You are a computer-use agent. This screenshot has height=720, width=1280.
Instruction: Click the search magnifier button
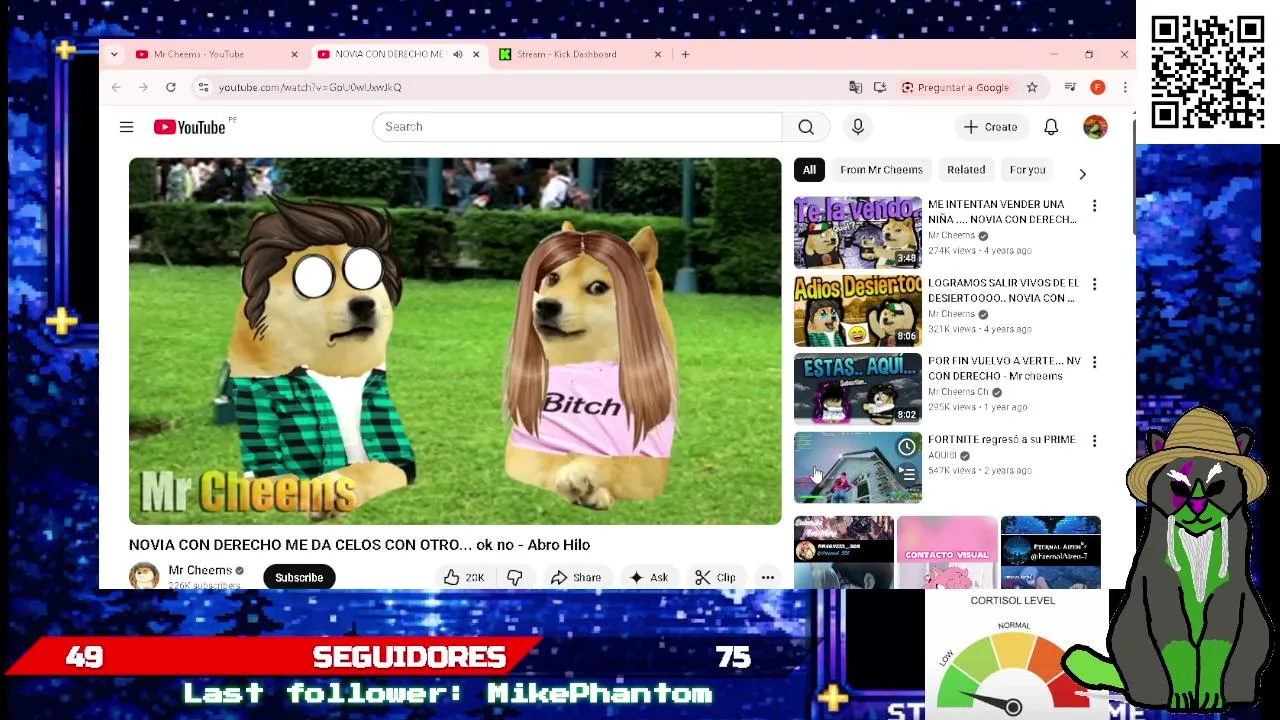click(x=806, y=127)
